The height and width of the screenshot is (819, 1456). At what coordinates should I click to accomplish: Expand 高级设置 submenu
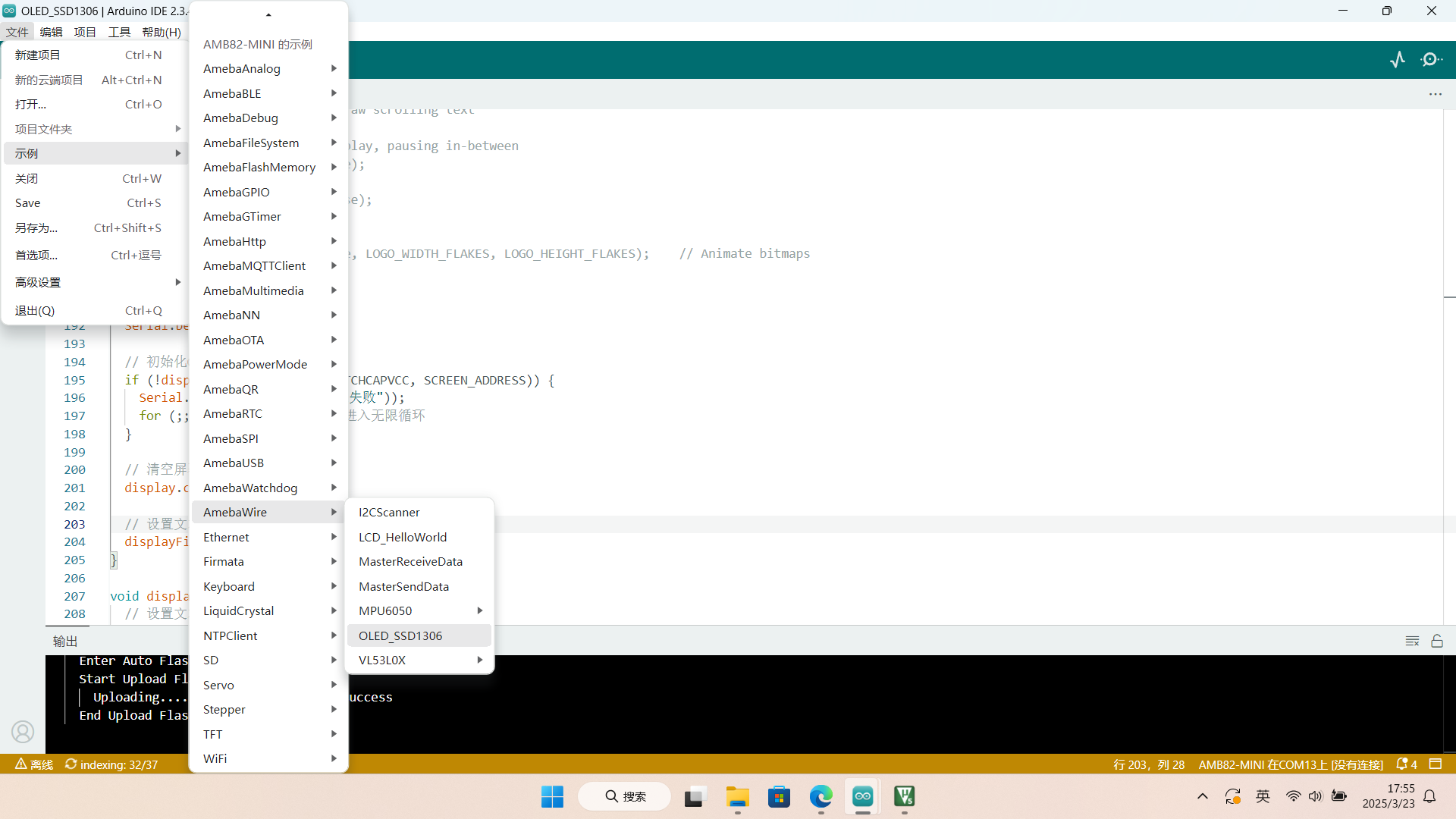[94, 282]
